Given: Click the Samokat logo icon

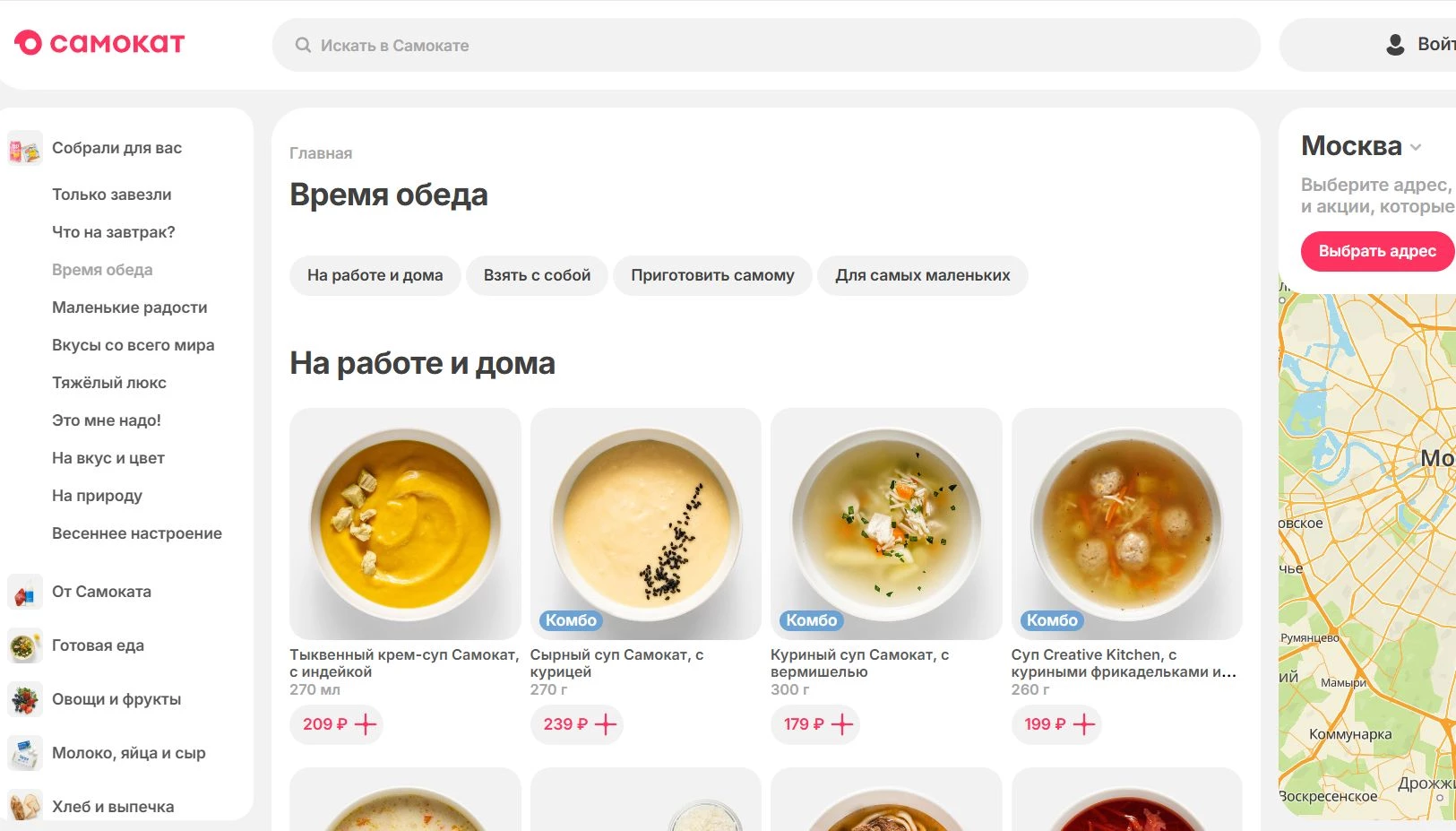Looking at the screenshot, I should (x=29, y=43).
